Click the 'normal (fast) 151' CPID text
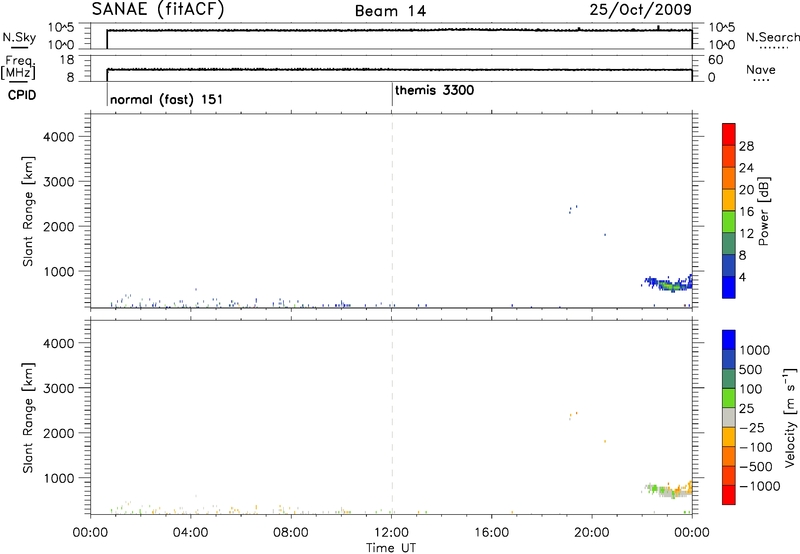This screenshot has height=554, width=800. point(166,99)
